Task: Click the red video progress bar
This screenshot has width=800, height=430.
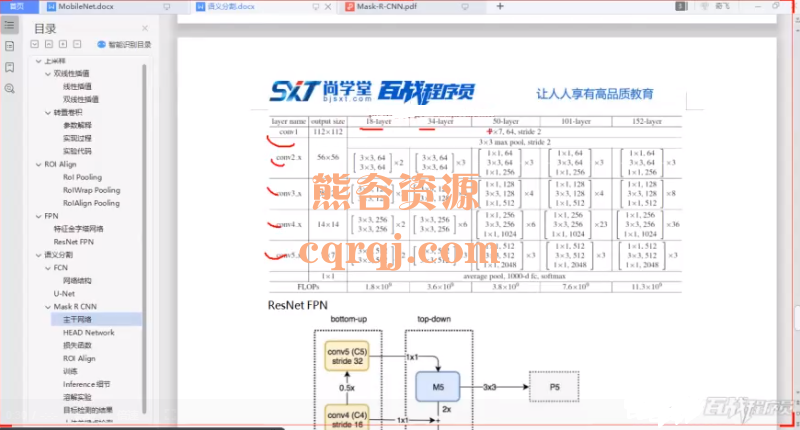Action: click(x=398, y=426)
